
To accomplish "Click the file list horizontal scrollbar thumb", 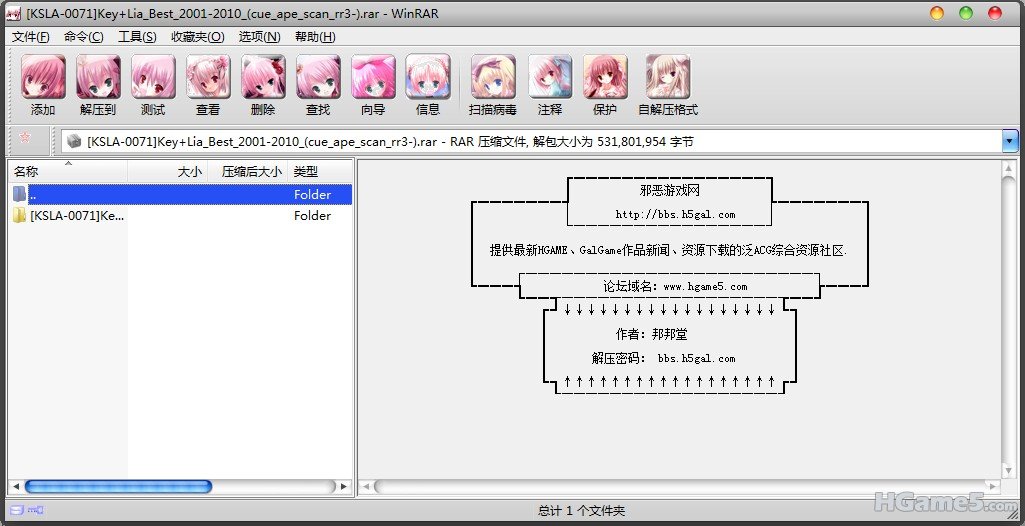I will point(118,486).
